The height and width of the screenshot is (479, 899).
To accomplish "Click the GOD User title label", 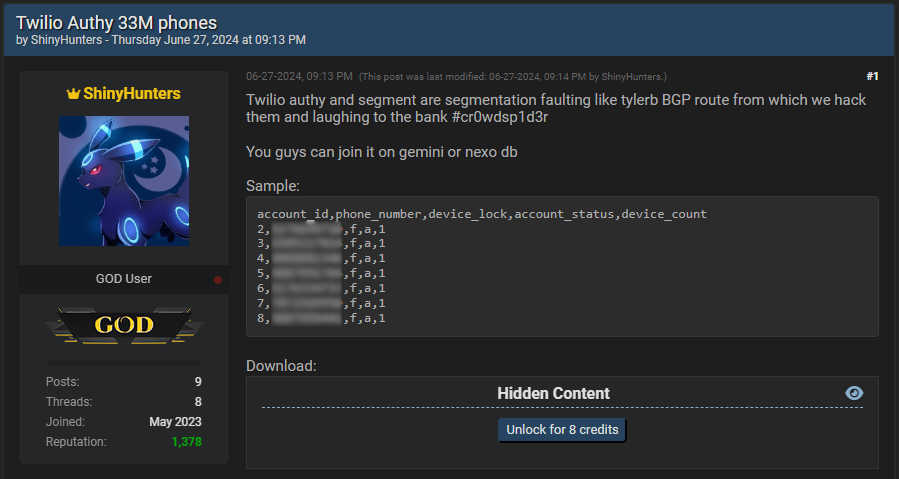I will pyautogui.click(x=124, y=279).
